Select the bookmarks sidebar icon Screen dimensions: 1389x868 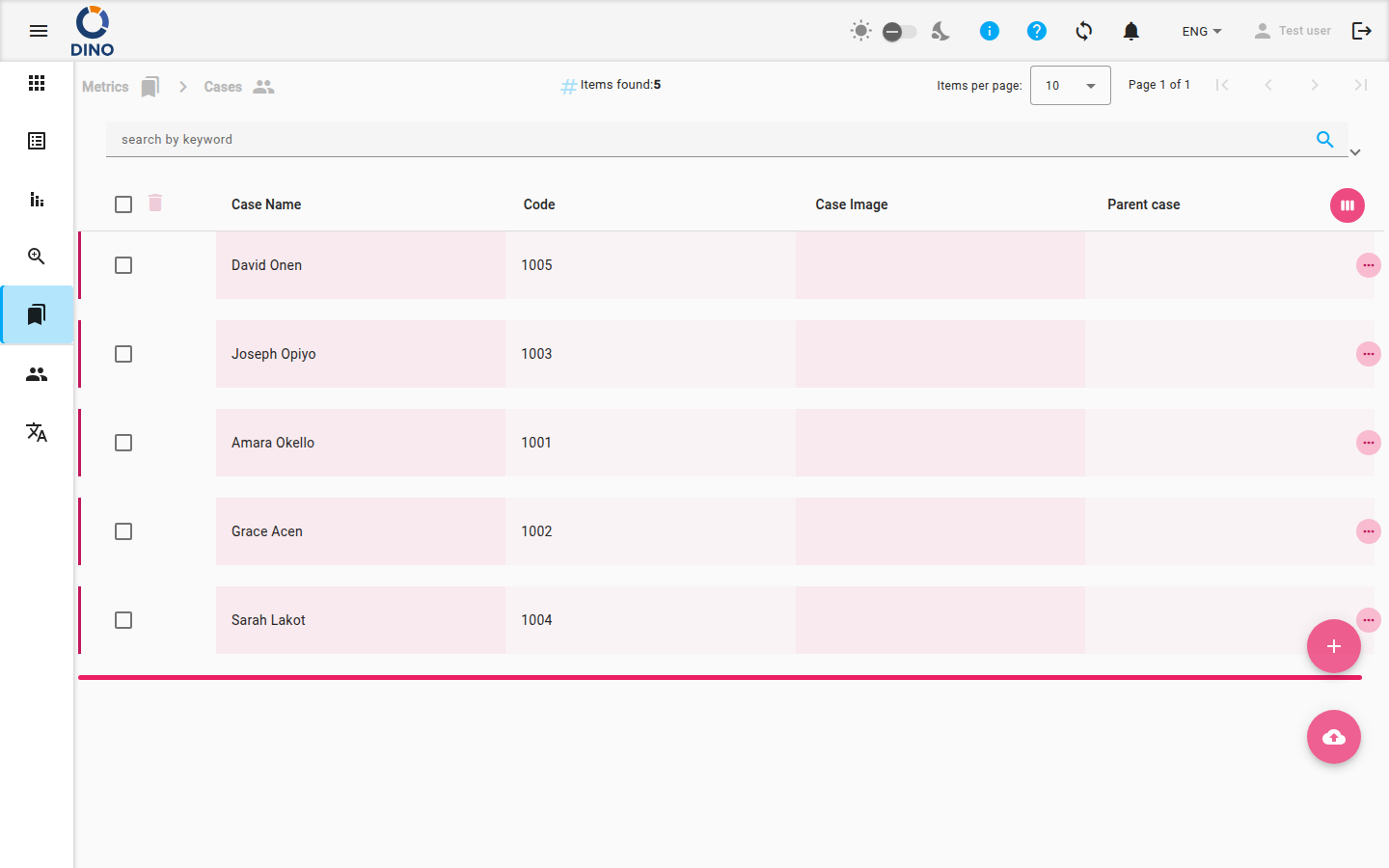pyautogui.click(x=37, y=314)
